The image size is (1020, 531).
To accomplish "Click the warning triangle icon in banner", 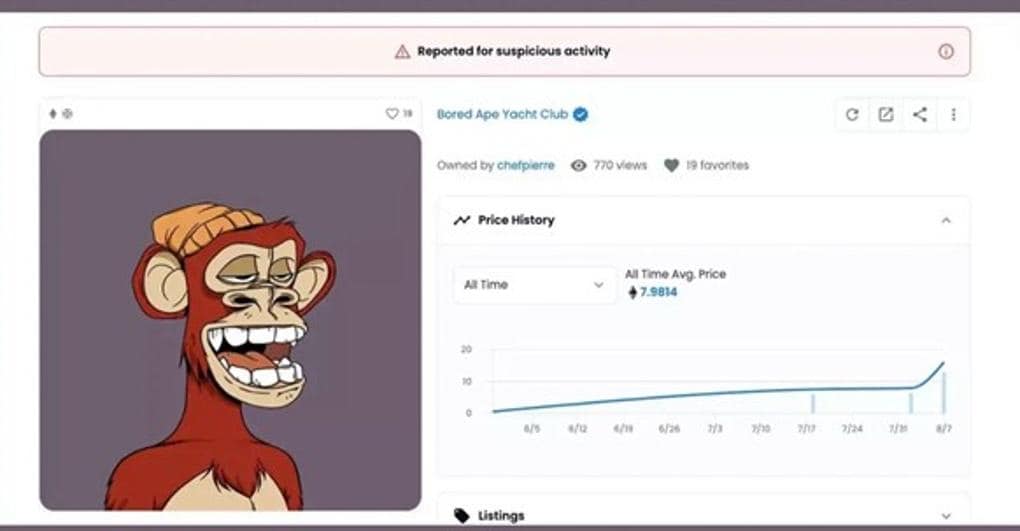I will point(403,51).
